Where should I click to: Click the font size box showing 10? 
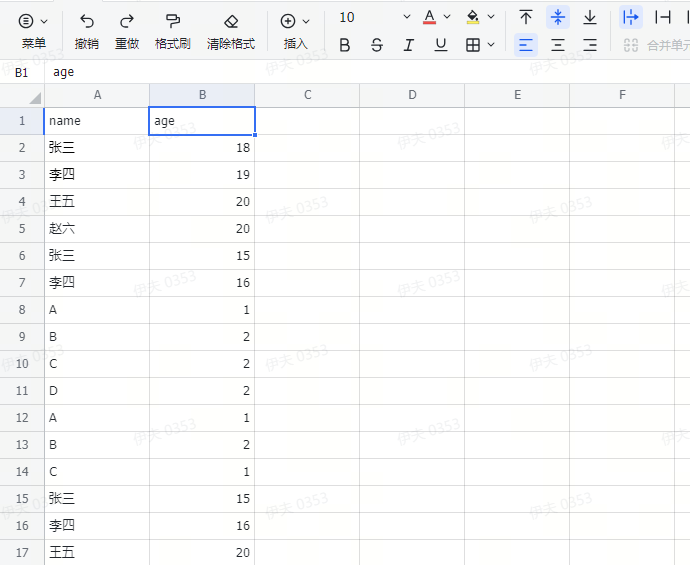[347, 17]
